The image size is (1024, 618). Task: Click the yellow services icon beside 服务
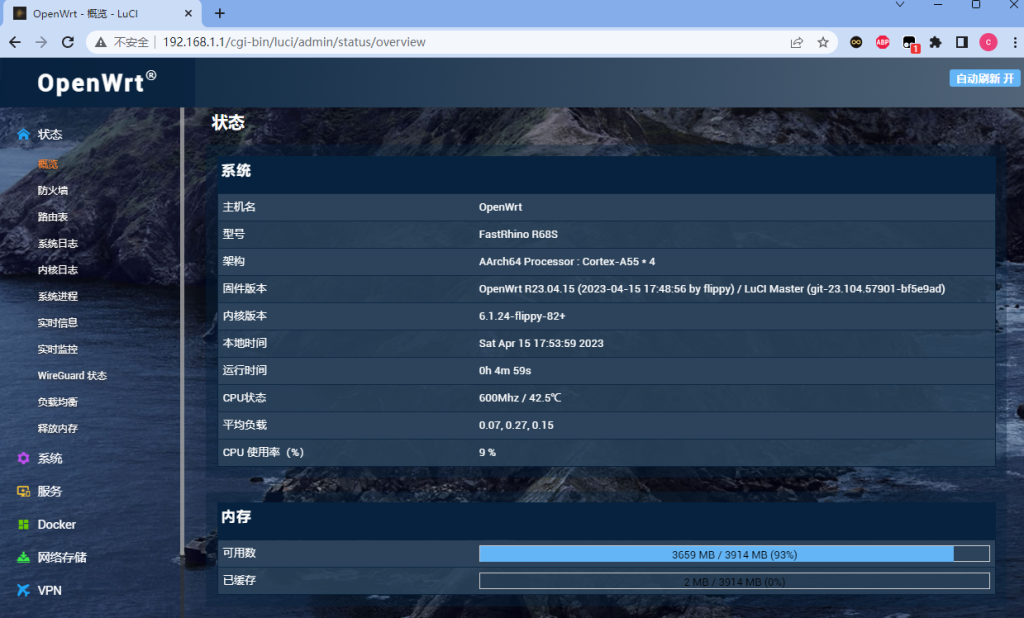pos(24,491)
